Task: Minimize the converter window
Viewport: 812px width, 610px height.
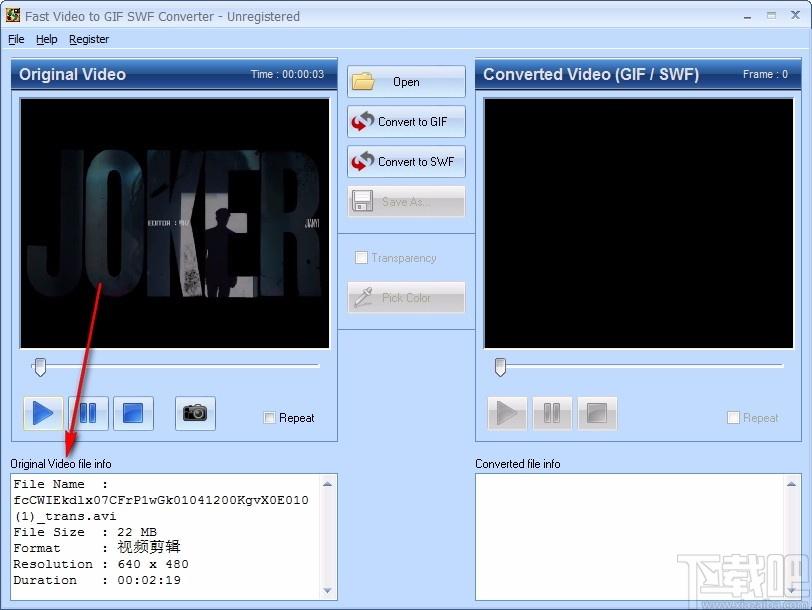Action: [747, 16]
